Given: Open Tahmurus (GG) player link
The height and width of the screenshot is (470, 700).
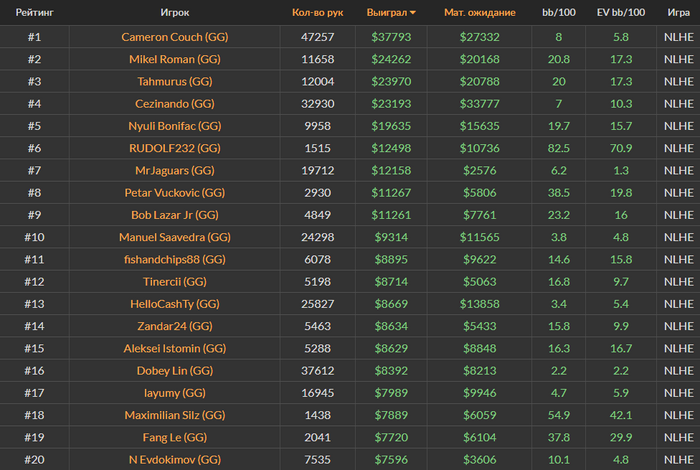Looking at the screenshot, I should (x=175, y=81).
